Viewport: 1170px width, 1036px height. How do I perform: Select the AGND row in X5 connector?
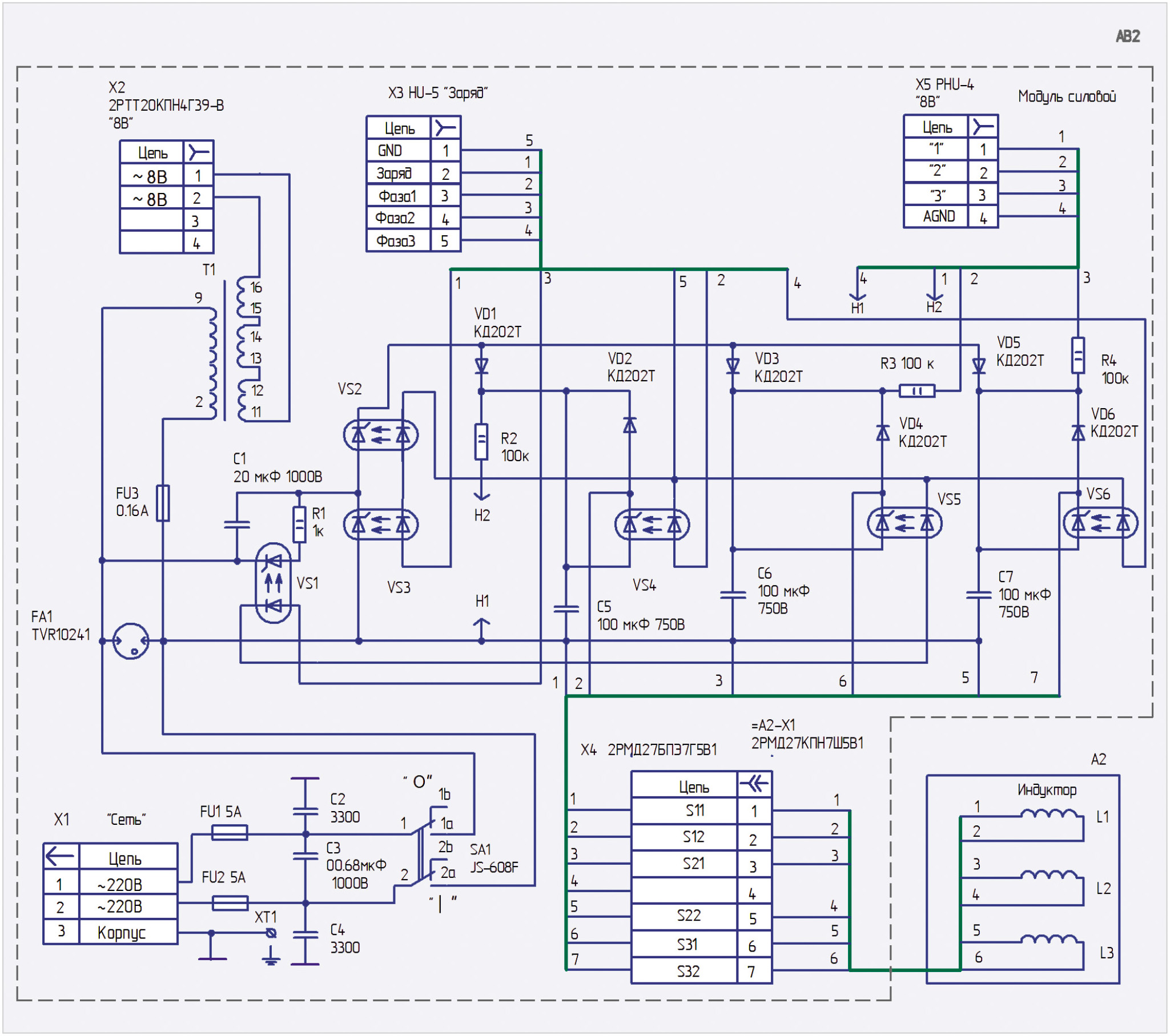pyautogui.click(x=939, y=216)
